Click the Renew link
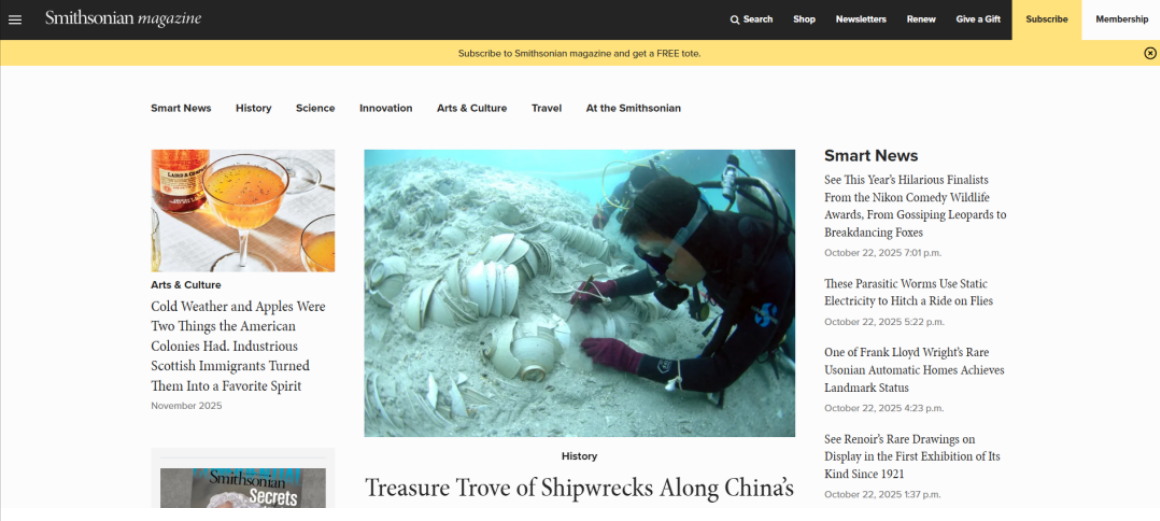This screenshot has height=521, width=1160. click(x=921, y=19)
